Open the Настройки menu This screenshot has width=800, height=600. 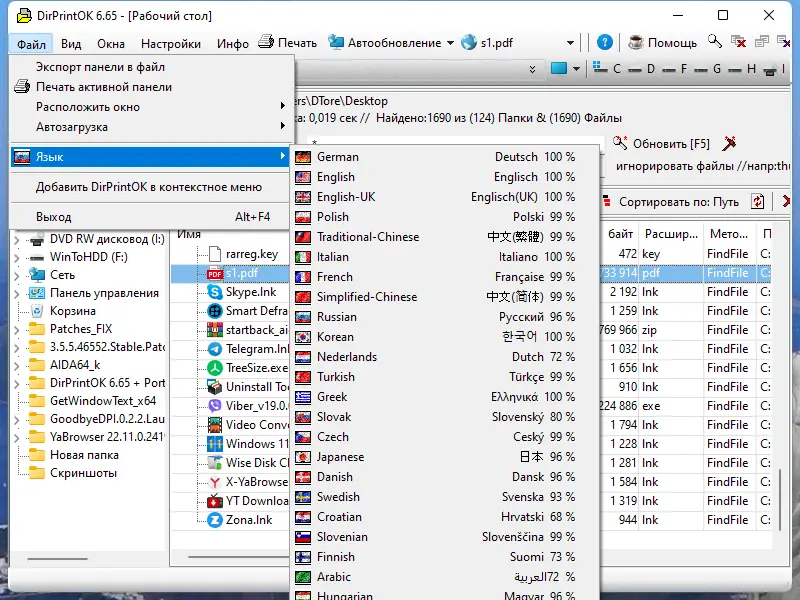coord(171,44)
